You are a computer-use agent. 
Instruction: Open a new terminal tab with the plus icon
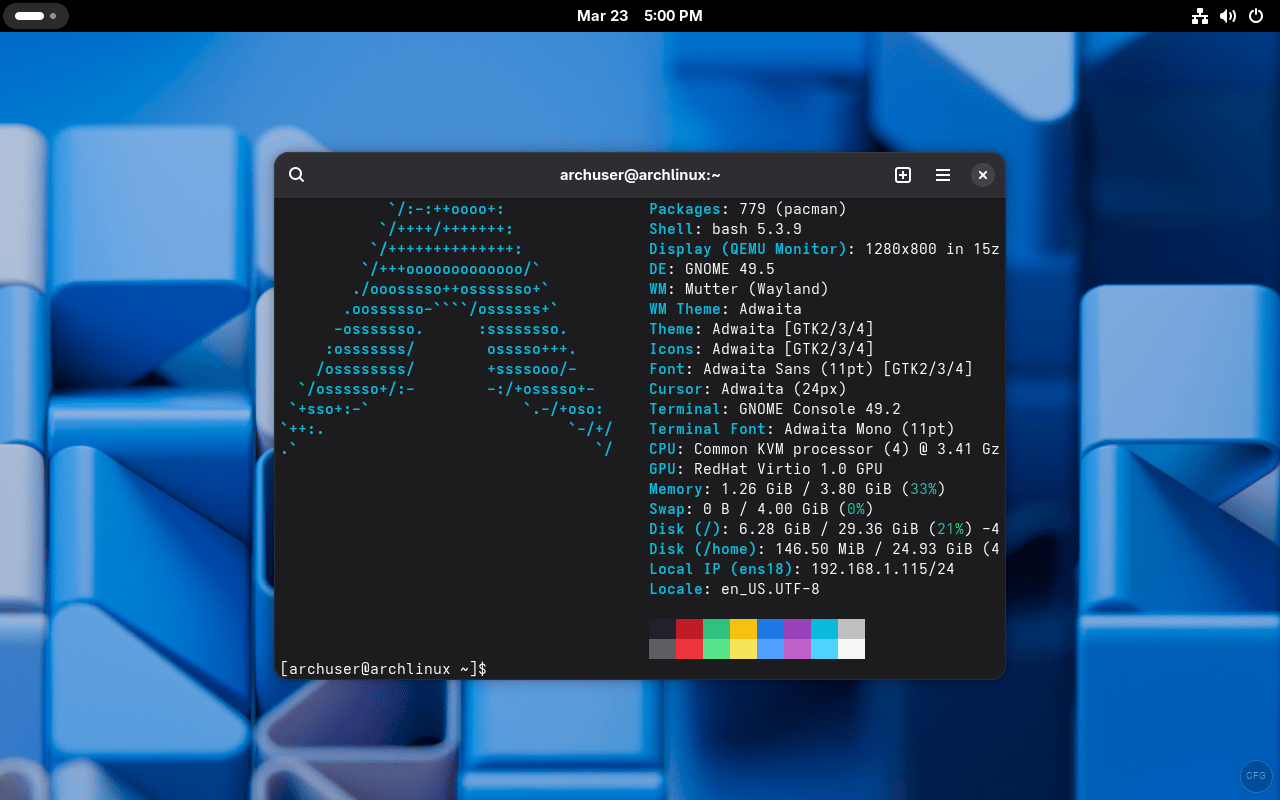(x=902, y=174)
